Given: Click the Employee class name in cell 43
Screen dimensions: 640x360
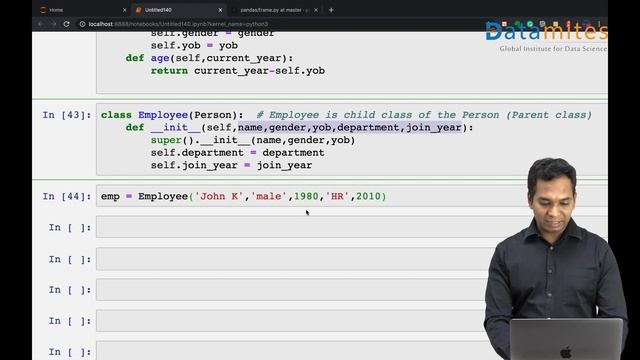Looking at the screenshot, I should [x=163, y=115].
